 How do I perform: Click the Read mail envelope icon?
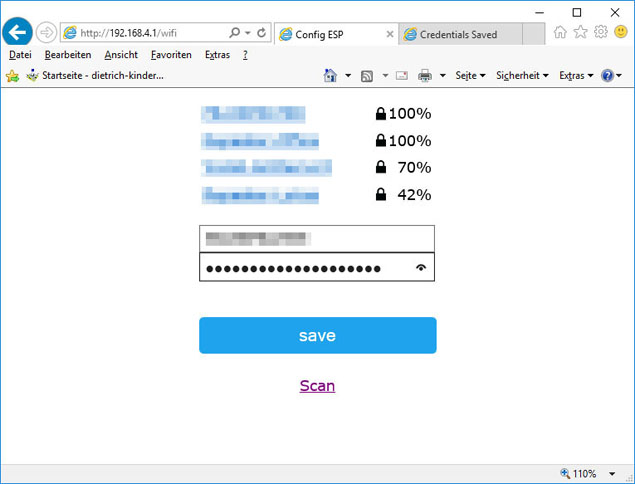402,76
